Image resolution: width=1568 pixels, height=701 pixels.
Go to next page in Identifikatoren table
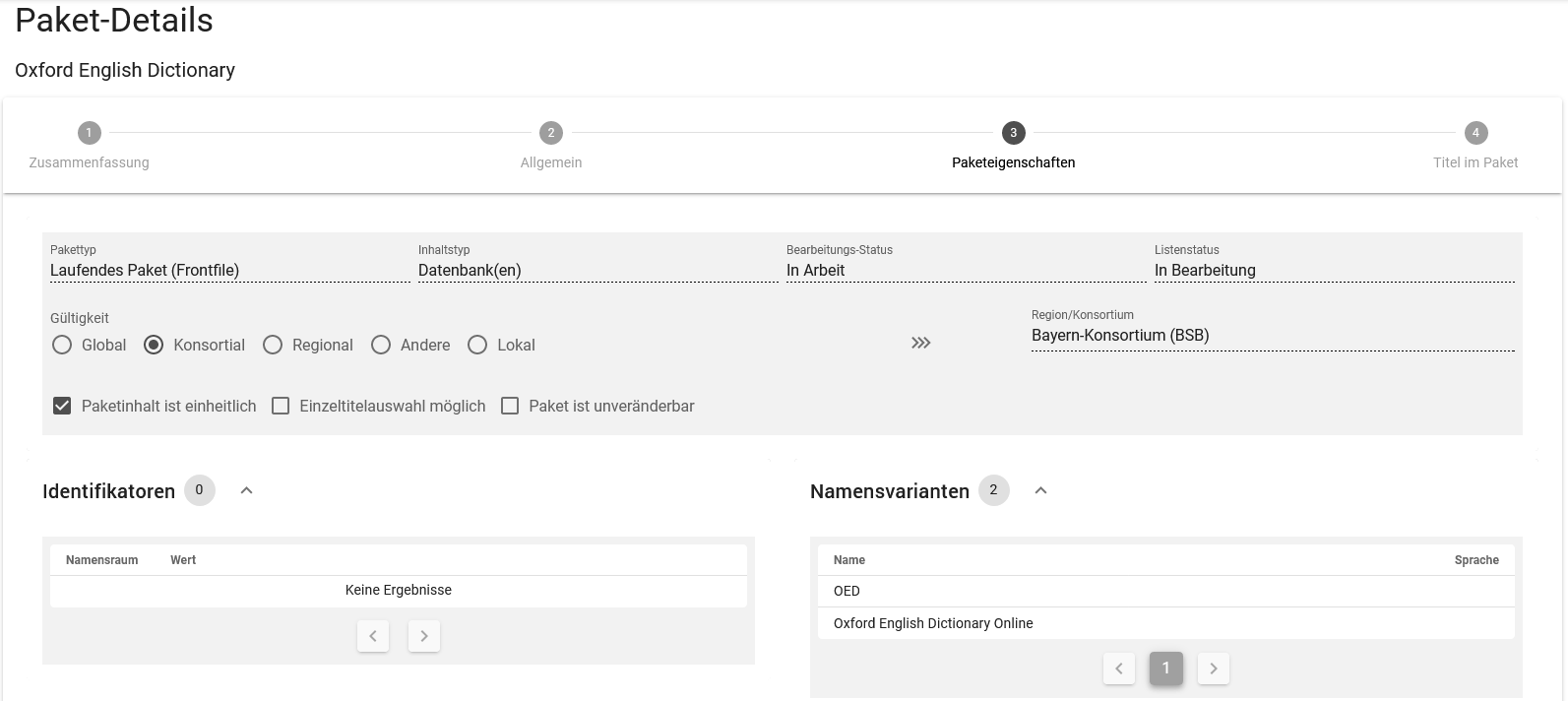pyautogui.click(x=424, y=636)
